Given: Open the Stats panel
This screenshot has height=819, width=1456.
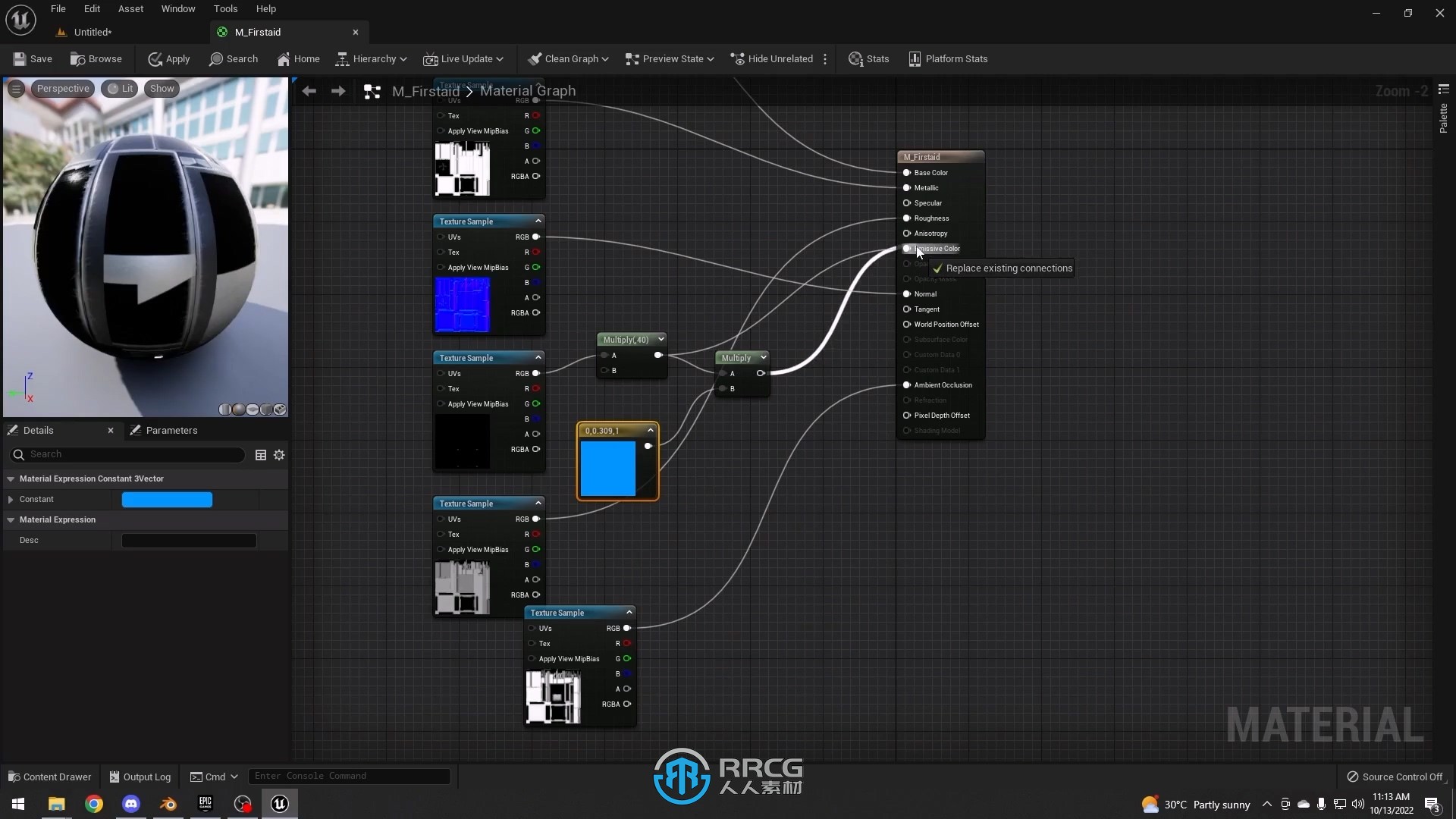Looking at the screenshot, I should click(x=869, y=58).
